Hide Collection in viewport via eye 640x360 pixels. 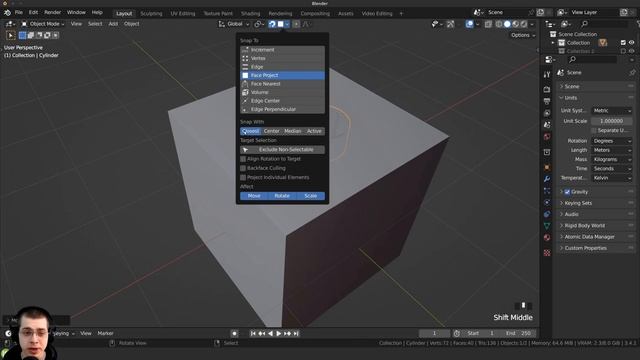[631, 42]
